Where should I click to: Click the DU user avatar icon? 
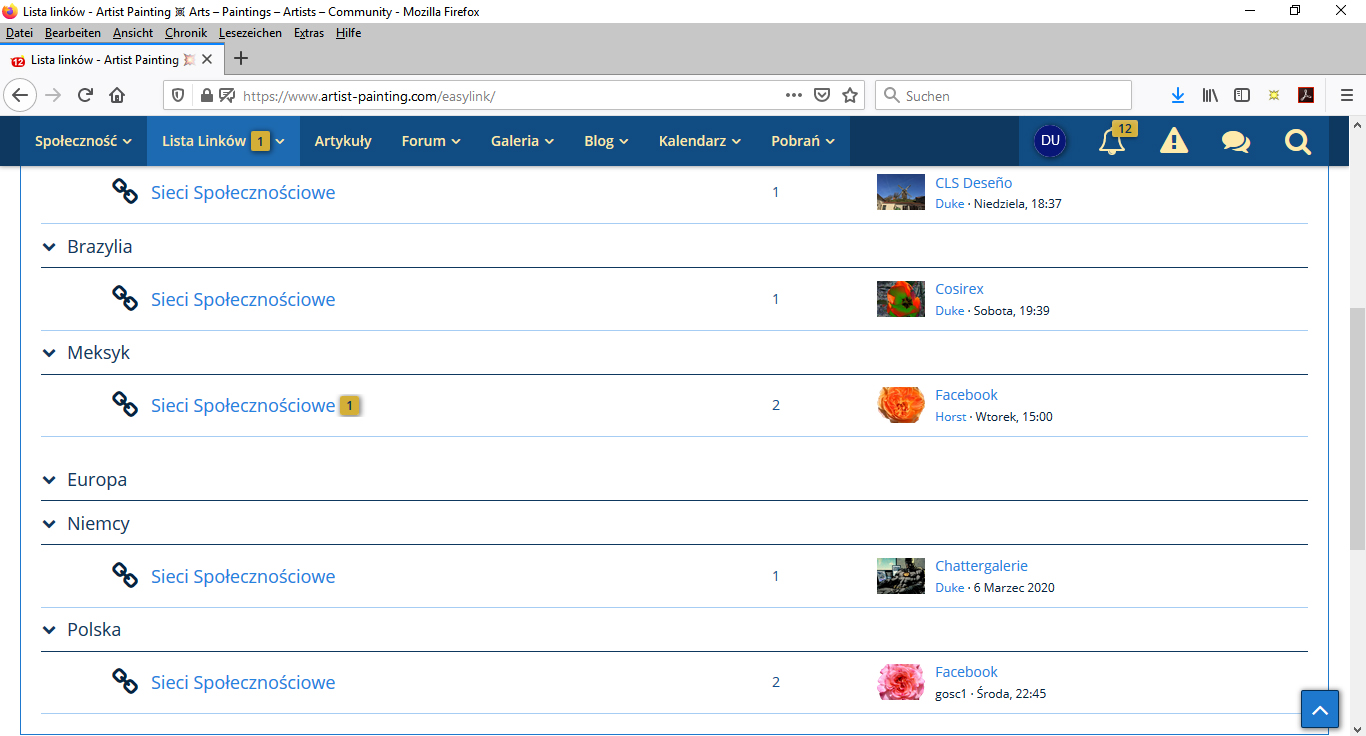click(x=1050, y=141)
